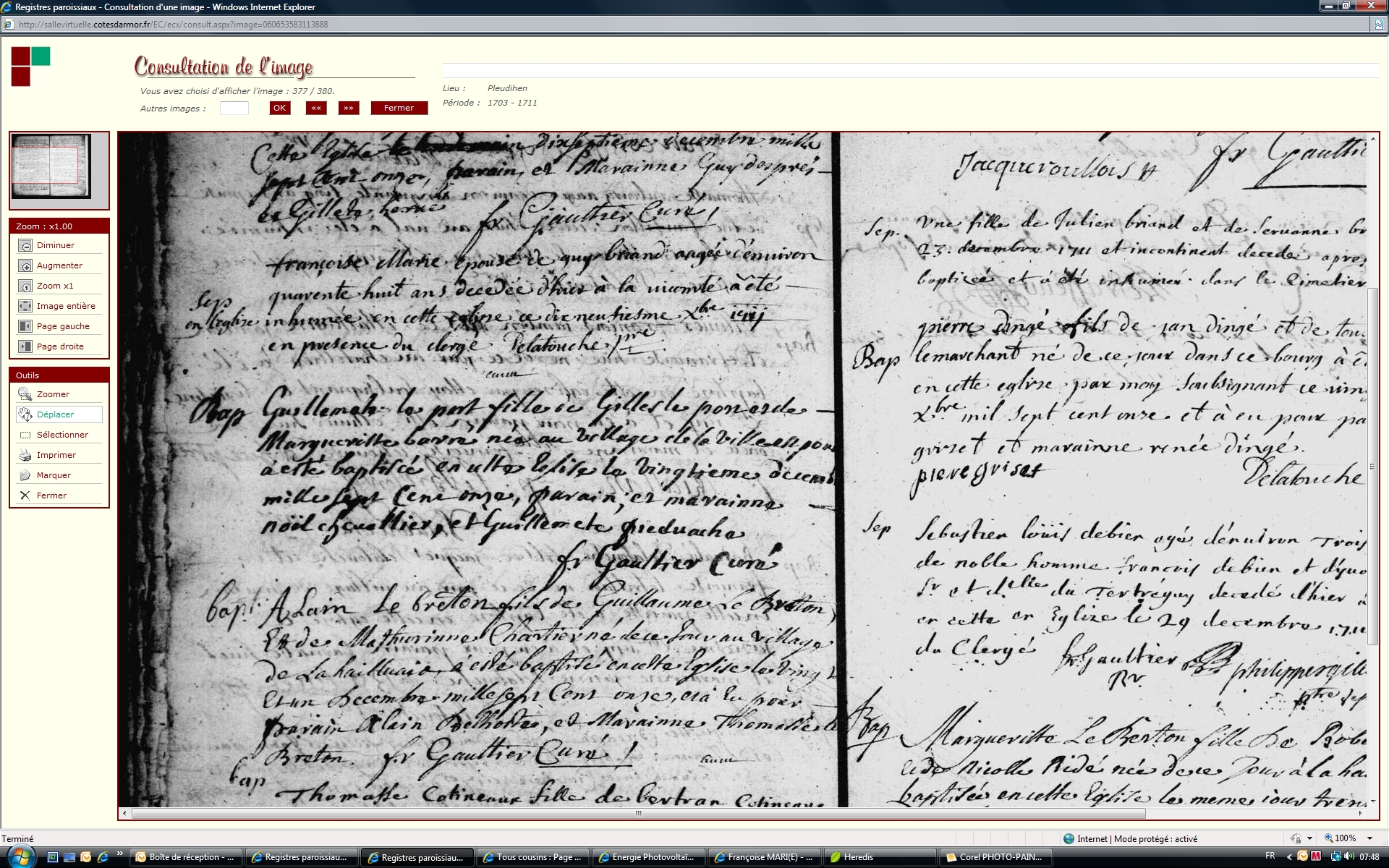The height and width of the screenshot is (868, 1389).
Task: Click the Augmenter zoom-in icon
Action: [25, 265]
